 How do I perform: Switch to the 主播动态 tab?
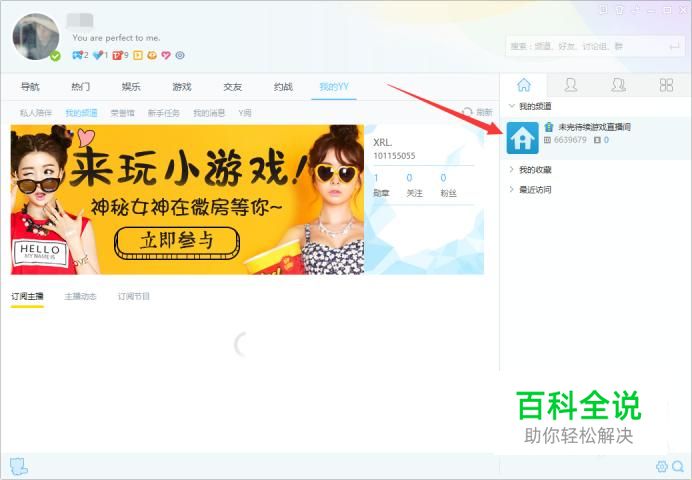[x=80, y=296]
